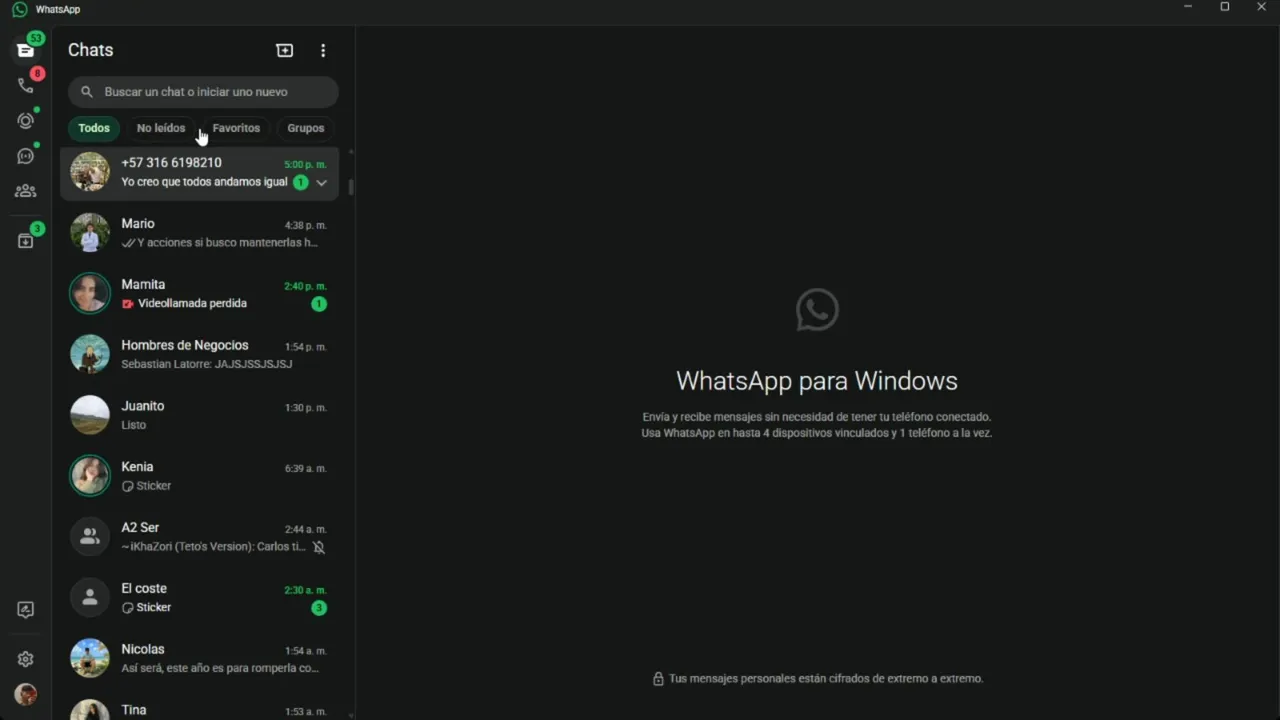Open the A2 Ser group avatar icon
This screenshot has height=720, width=1280.
coord(90,537)
